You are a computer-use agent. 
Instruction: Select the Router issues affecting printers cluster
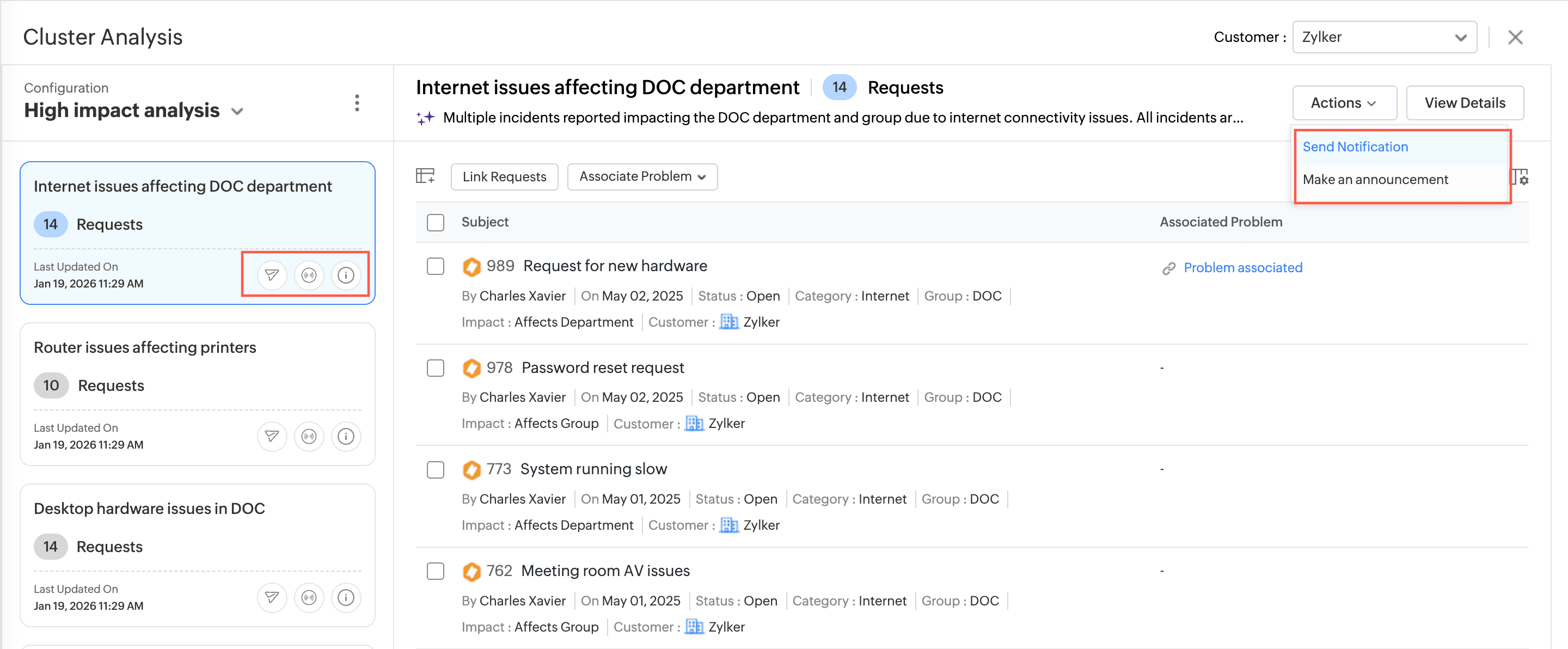tap(145, 347)
